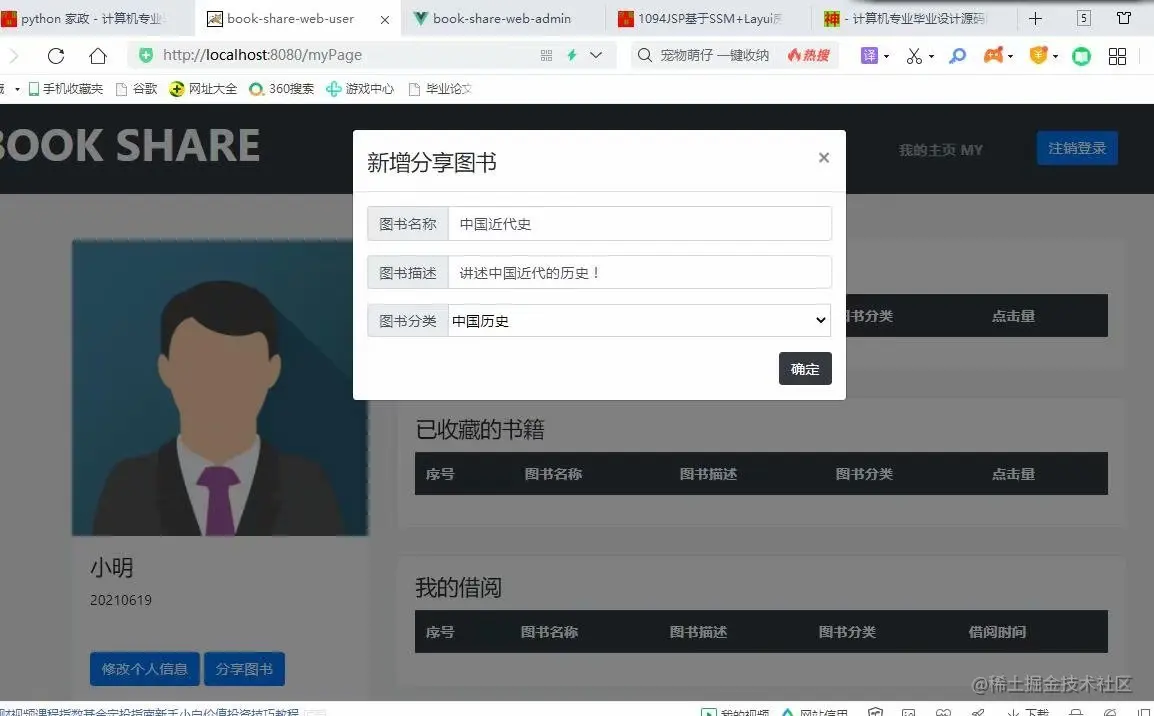Image resolution: width=1154 pixels, height=716 pixels.
Task: Click the tab count icon showing 5
Action: click(x=1083, y=18)
